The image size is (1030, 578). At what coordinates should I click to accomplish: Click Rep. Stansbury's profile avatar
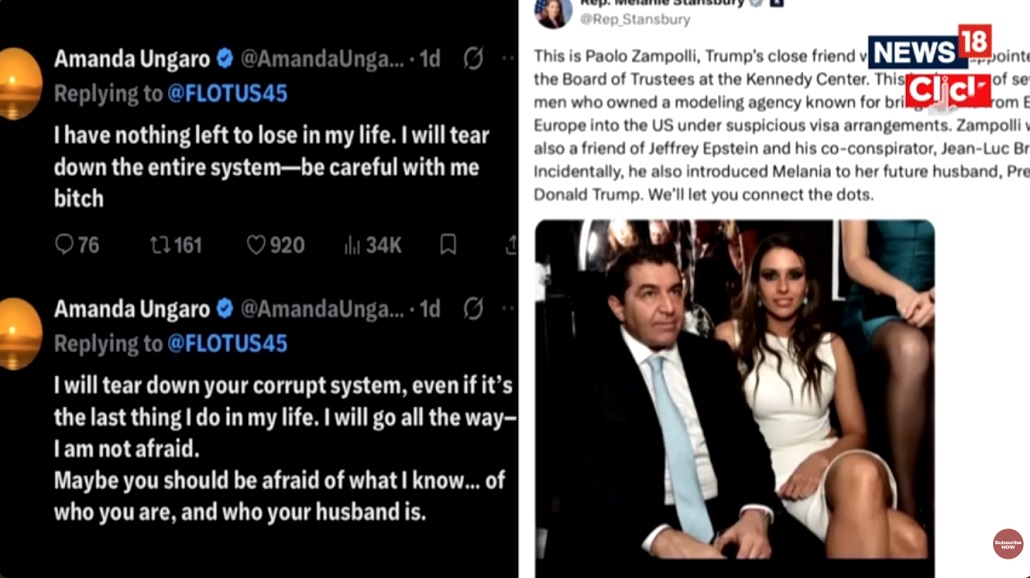pyautogui.click(x=553, y=12)
